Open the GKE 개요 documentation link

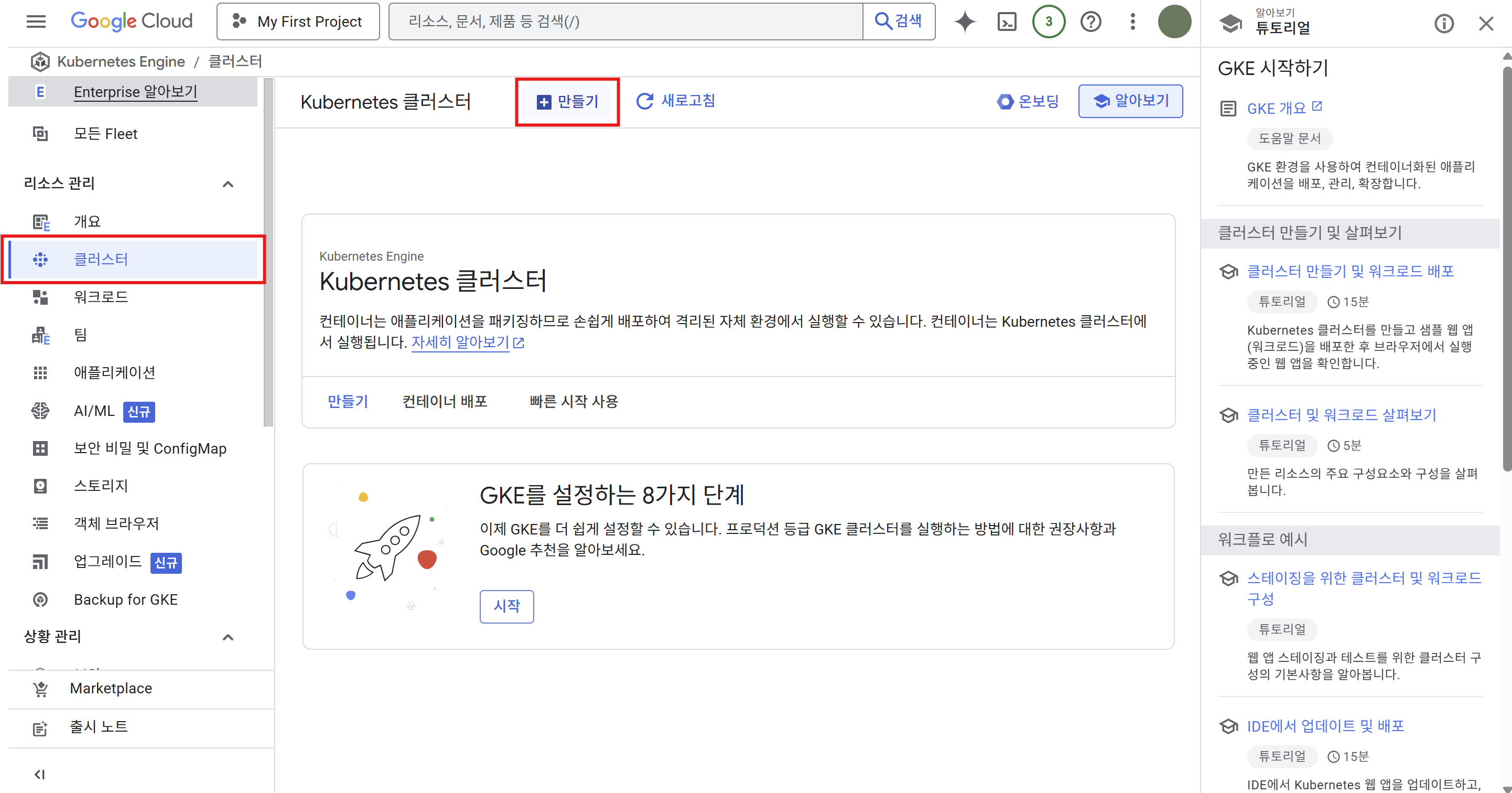1276,109
